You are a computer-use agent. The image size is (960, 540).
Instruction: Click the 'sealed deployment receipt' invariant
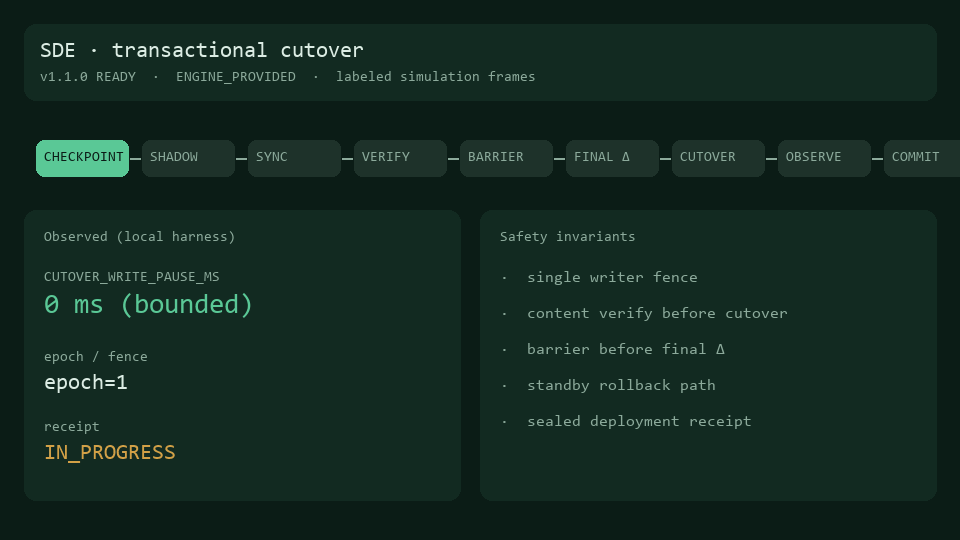tap(639, 421)
